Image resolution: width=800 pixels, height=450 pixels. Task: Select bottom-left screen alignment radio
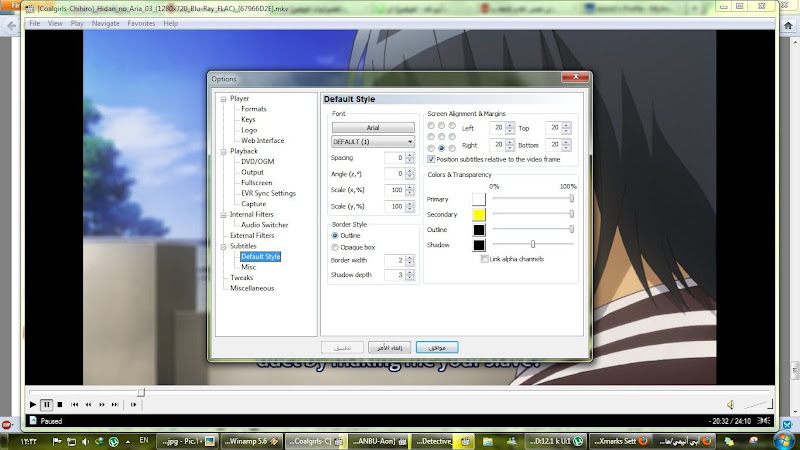pyautogui.click(x=431, y=148)
